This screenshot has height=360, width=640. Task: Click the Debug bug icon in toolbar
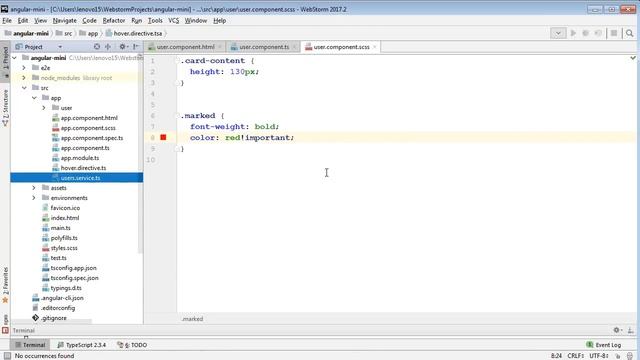coord(586,33)
